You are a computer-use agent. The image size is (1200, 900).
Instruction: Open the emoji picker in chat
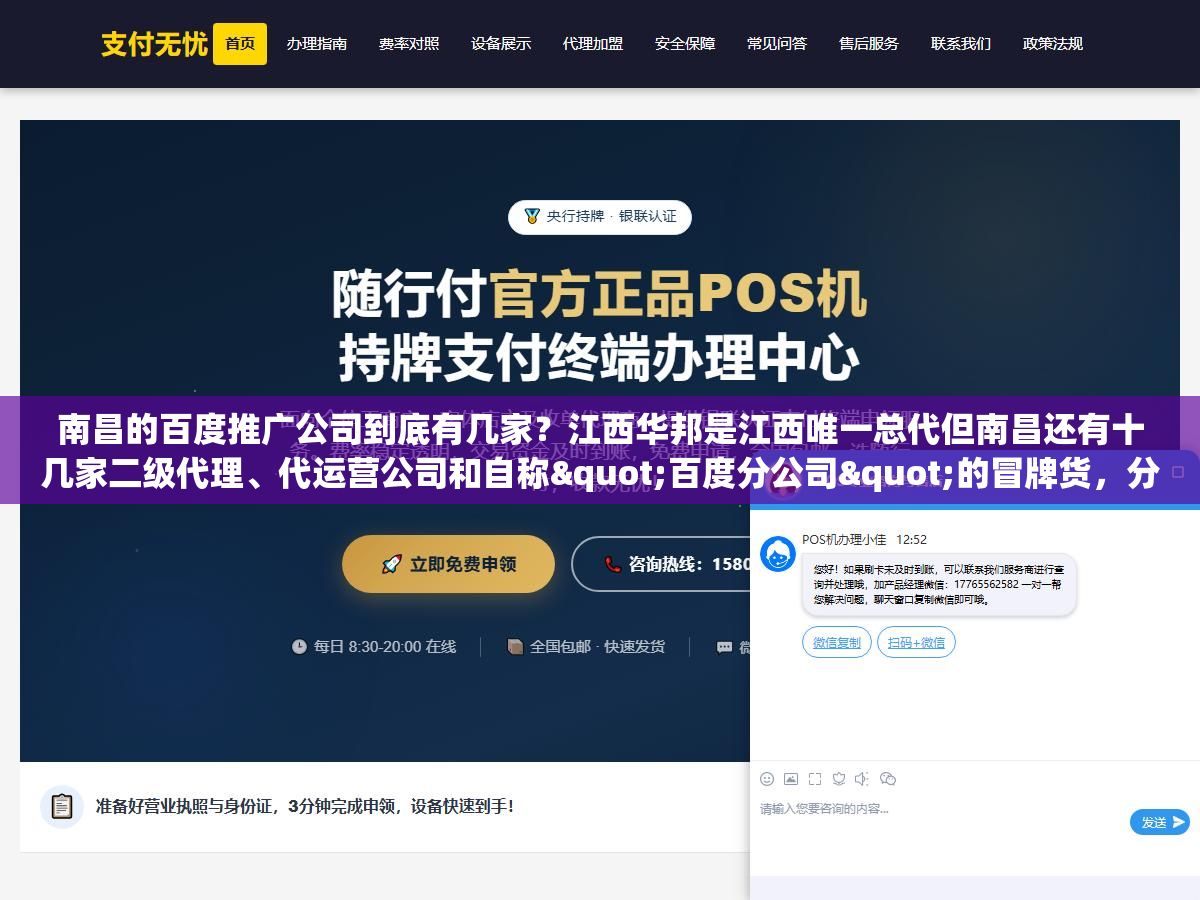767,779
